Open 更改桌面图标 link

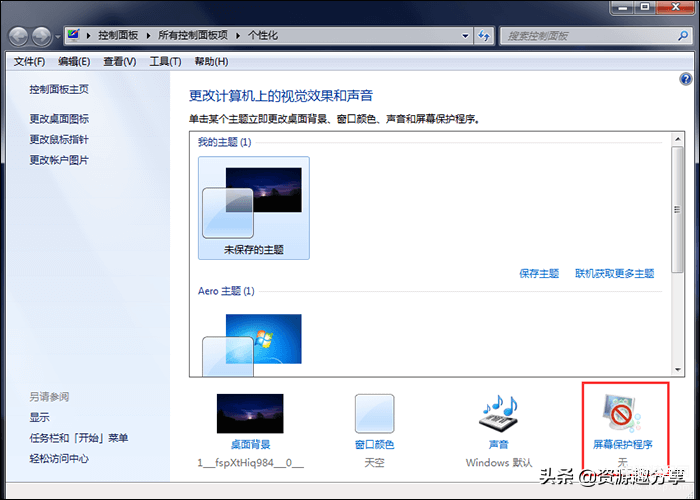tap(59, 119)
